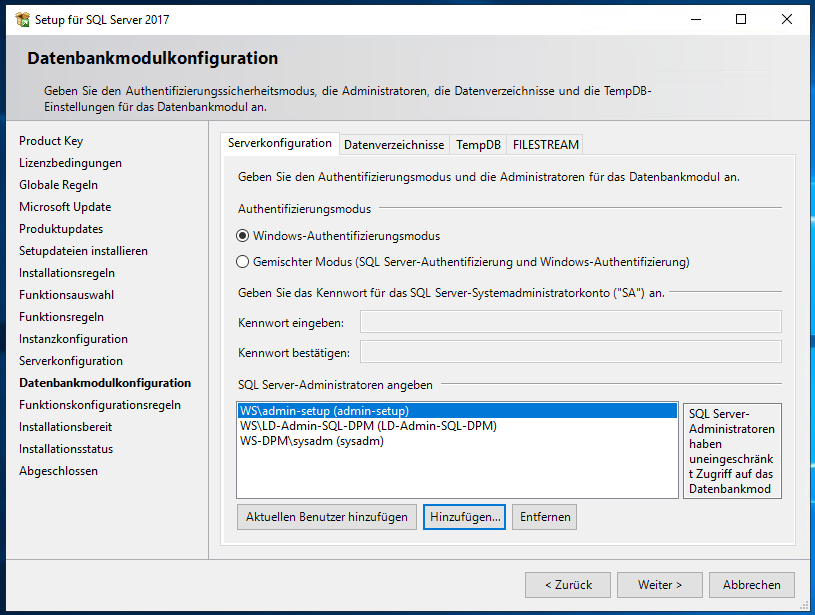Click Lizenzbedingungen step in sidebar
The image size is (815, 615).
70,163
